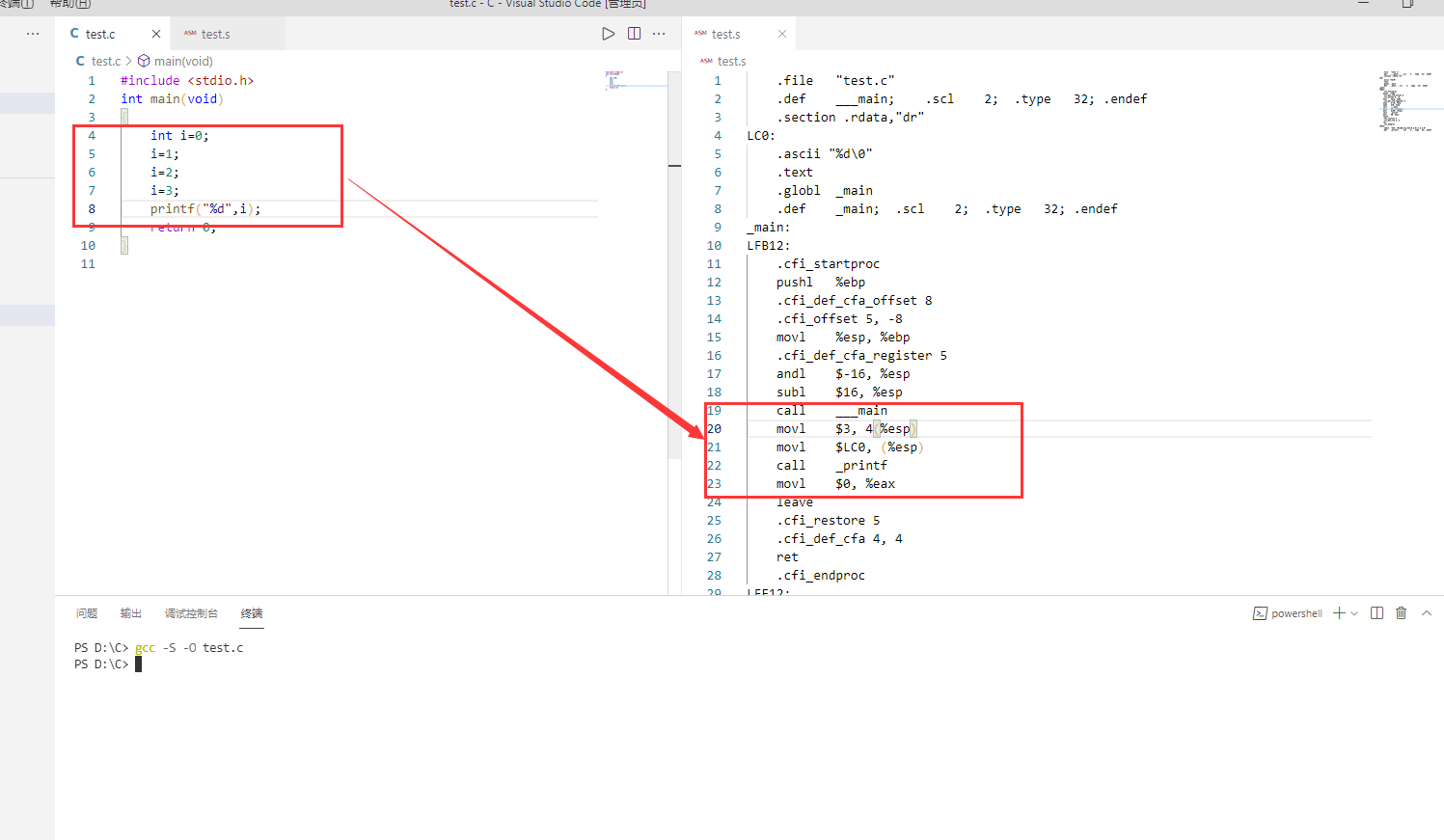
Task: Kill terminal with trash icon
Action: click(x=1402, y=613)
